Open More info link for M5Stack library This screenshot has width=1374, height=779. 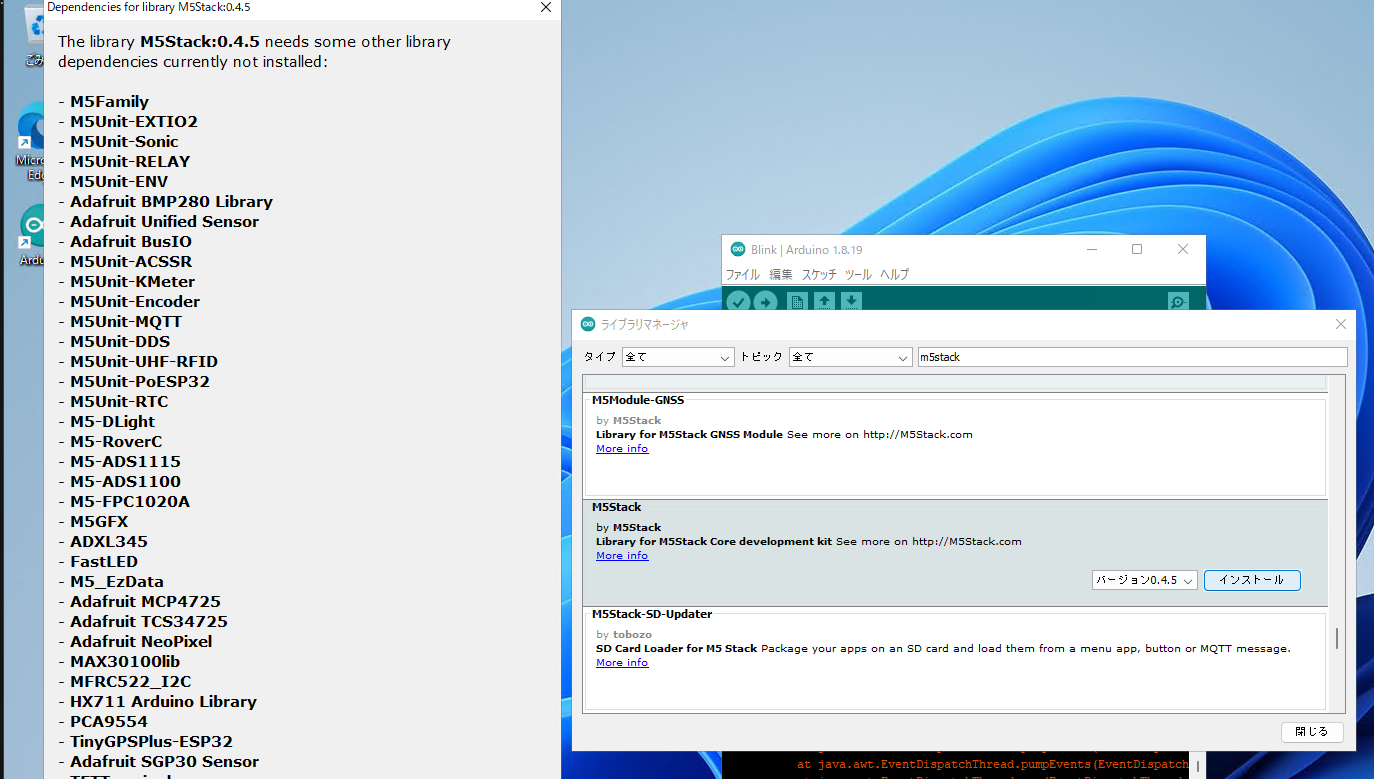tap(622, 556)
